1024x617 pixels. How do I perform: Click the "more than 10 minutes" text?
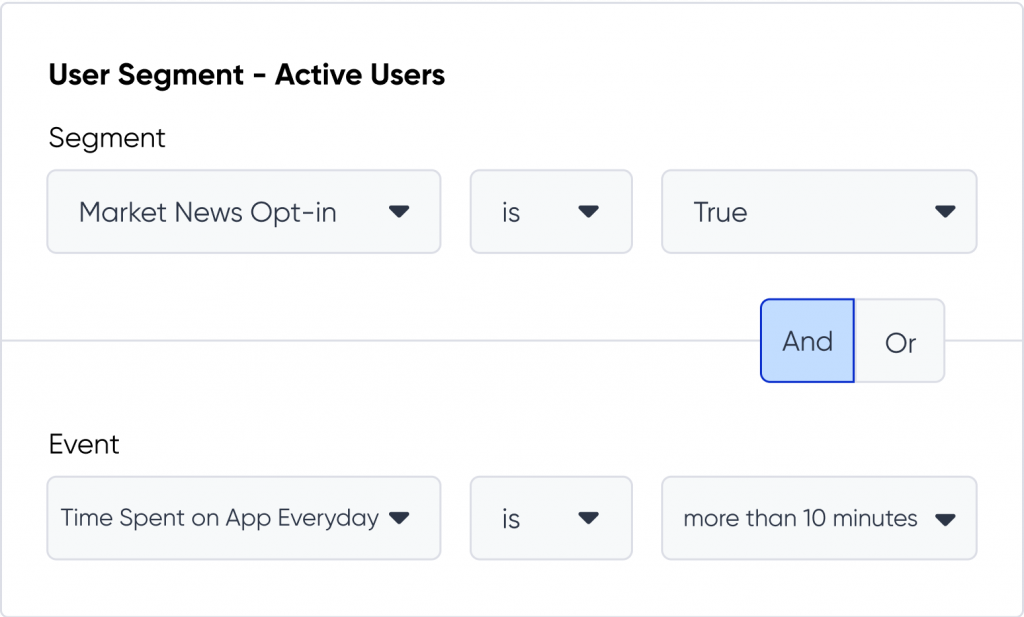[x=800, y=518]
